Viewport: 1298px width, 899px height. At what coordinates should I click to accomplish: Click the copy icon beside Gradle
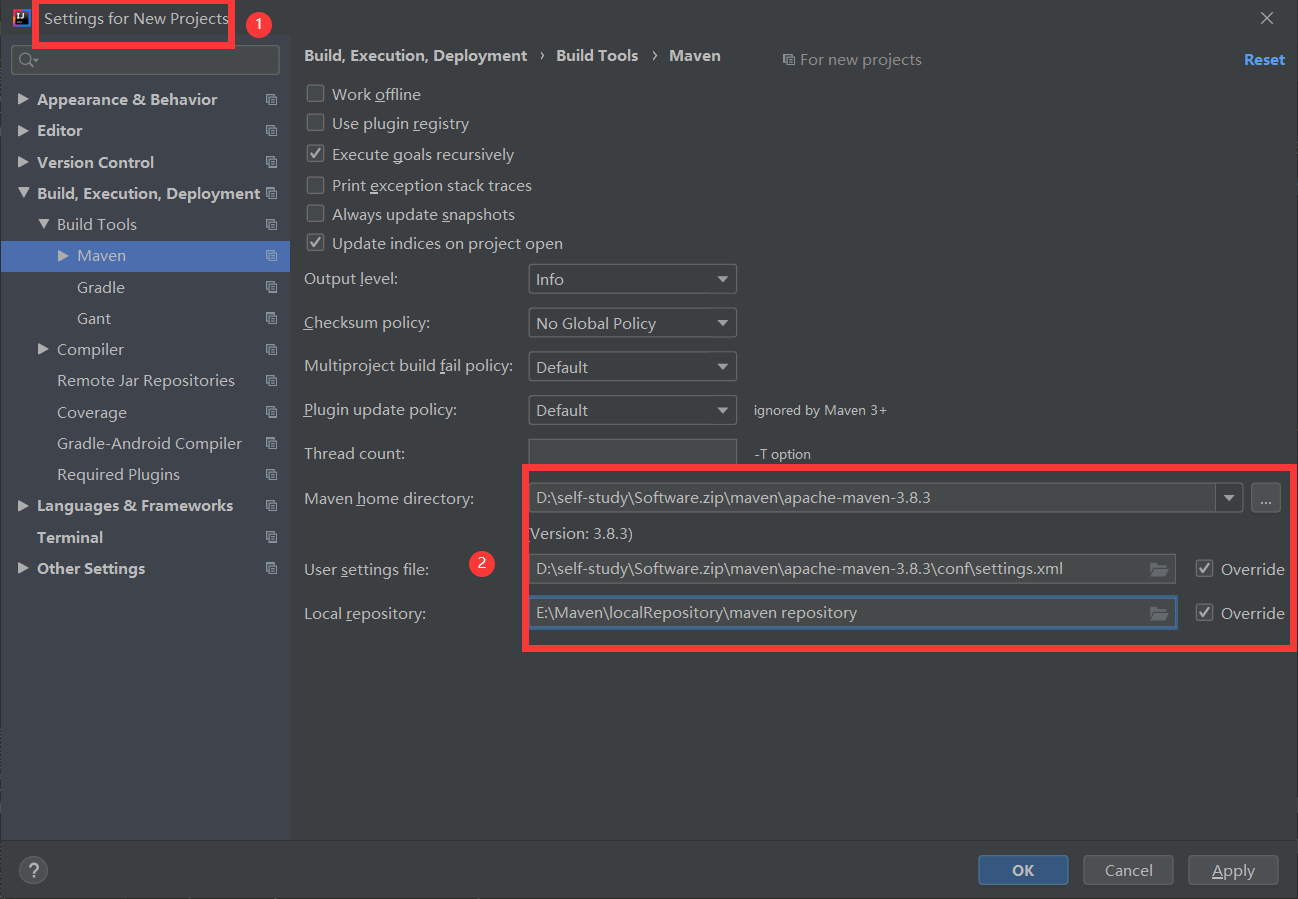pyautogui.click(x=271, y=287)
